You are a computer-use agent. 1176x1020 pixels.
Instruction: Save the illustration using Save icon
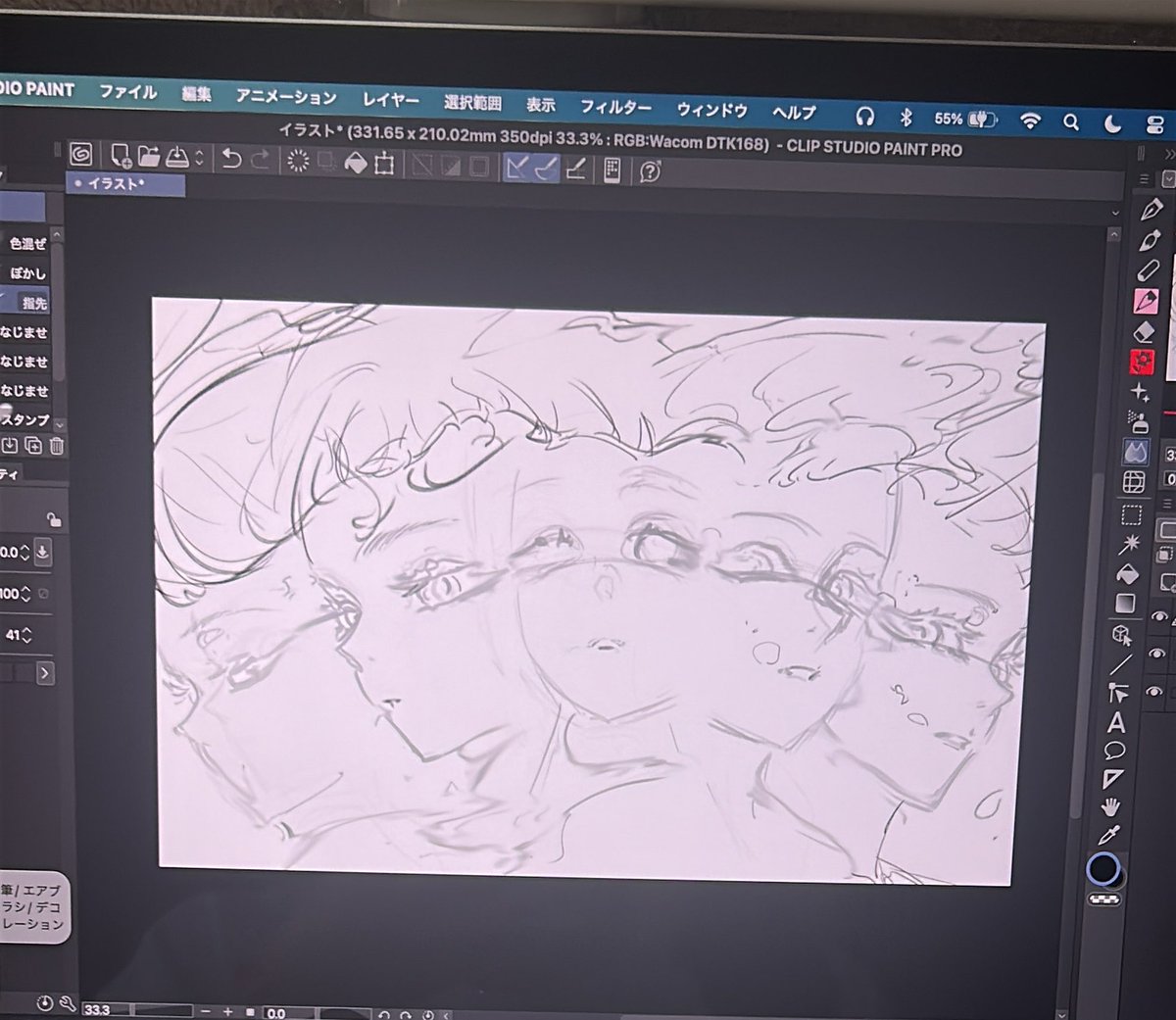click(x=177, y=157)
